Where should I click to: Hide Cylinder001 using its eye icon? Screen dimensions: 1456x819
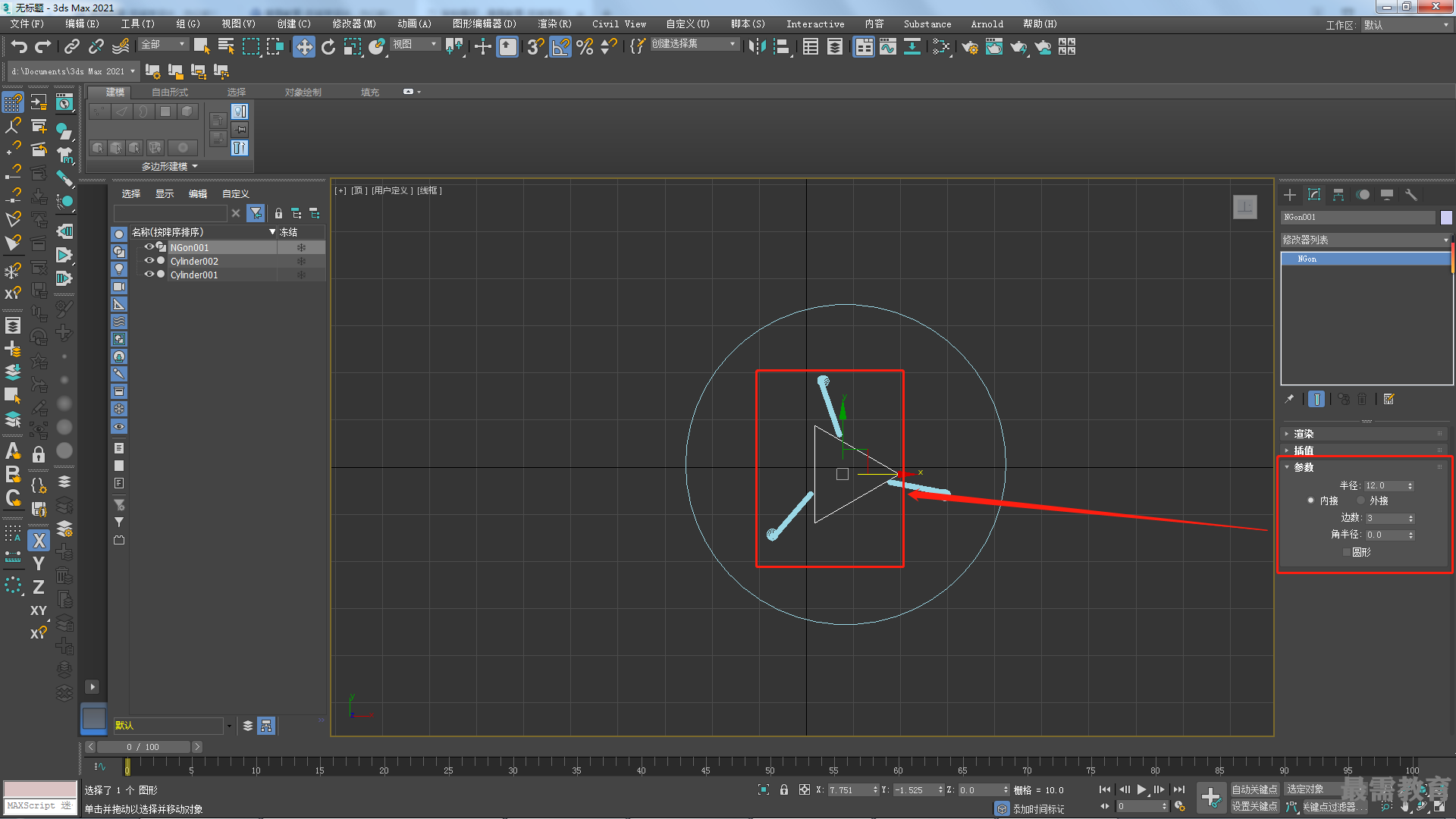(x=149, y=275)
